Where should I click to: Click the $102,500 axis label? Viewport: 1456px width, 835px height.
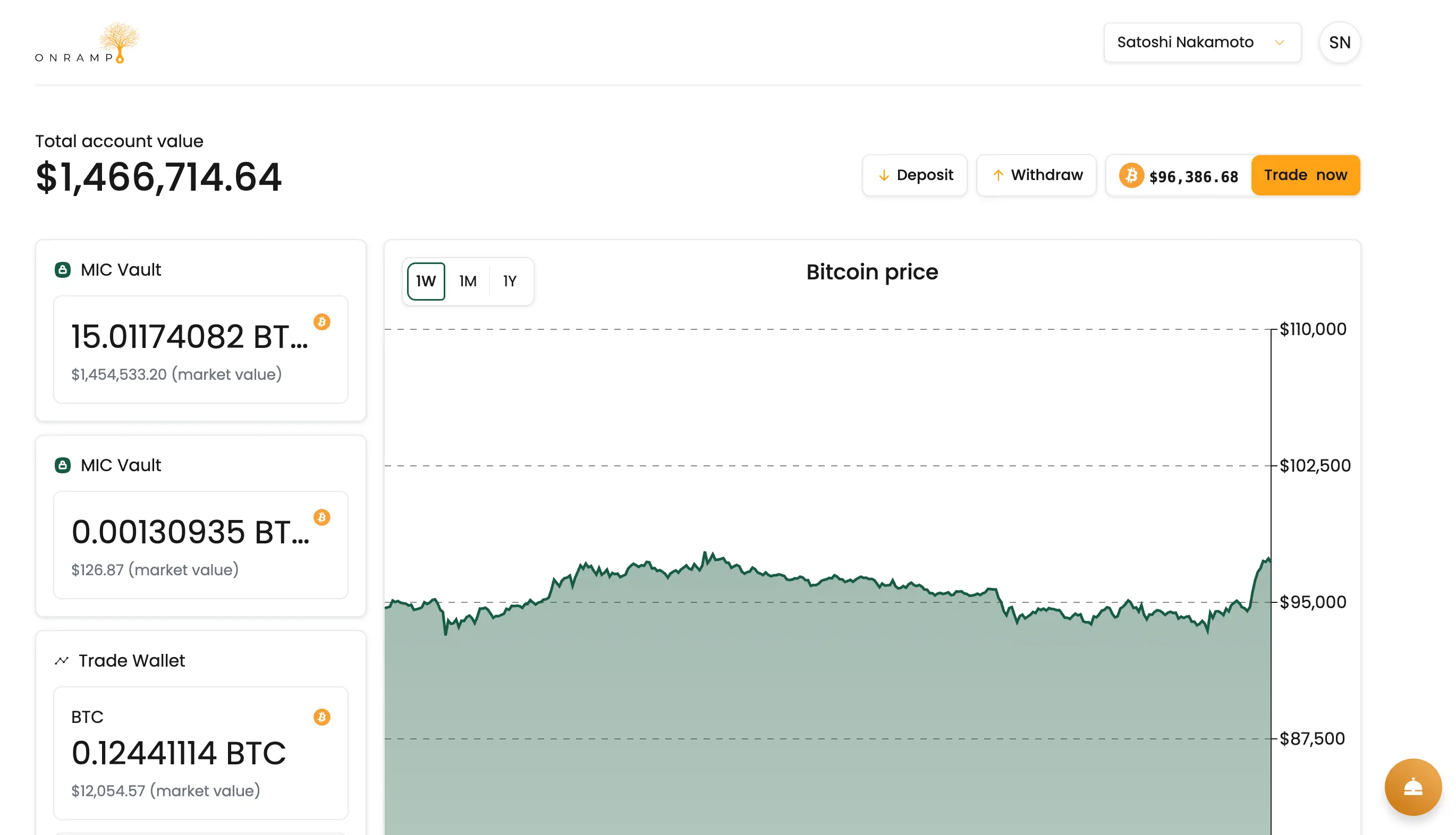[x=1315, y=466]
